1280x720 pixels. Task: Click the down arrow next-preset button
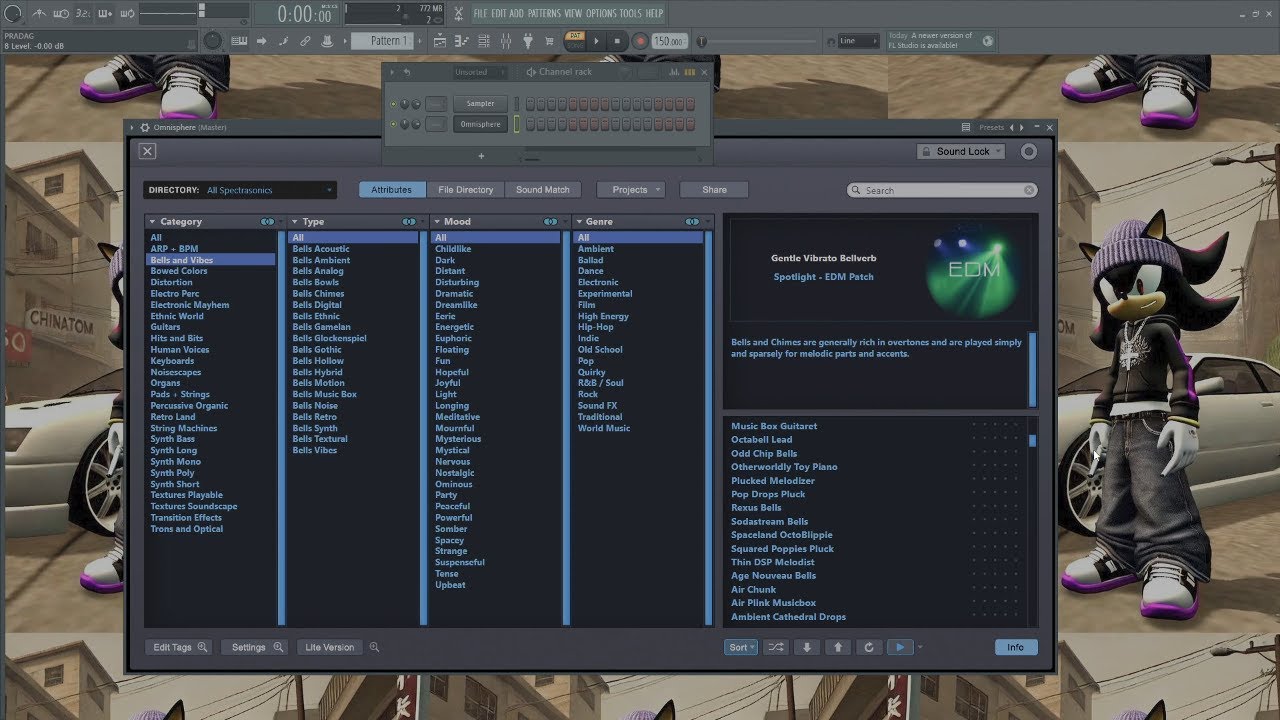pos(807,647)
